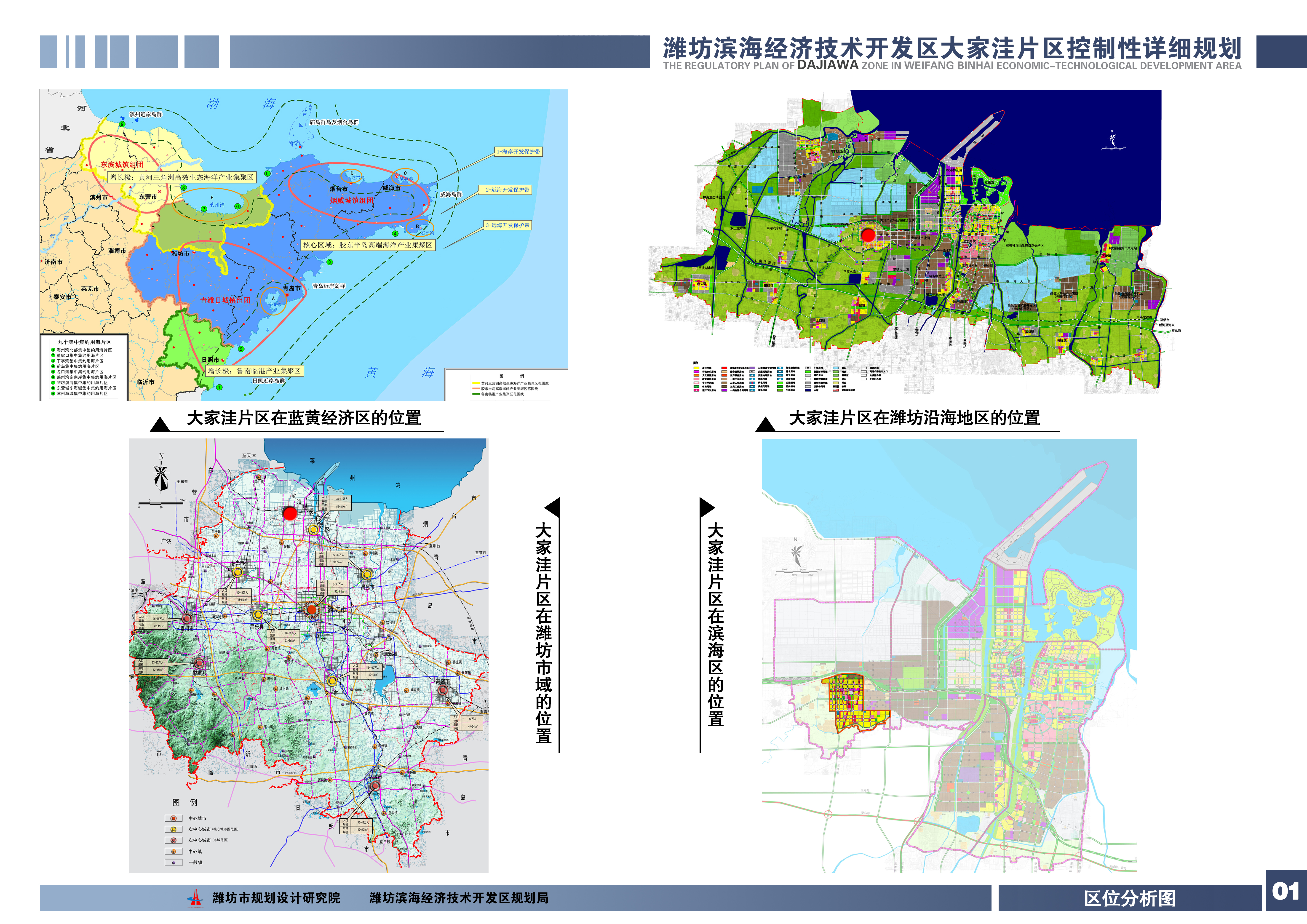1307x924 pixels.
Task: Click green circle 9 beside 滨州海域集中集约用海片区
Action: pos(53,393)
